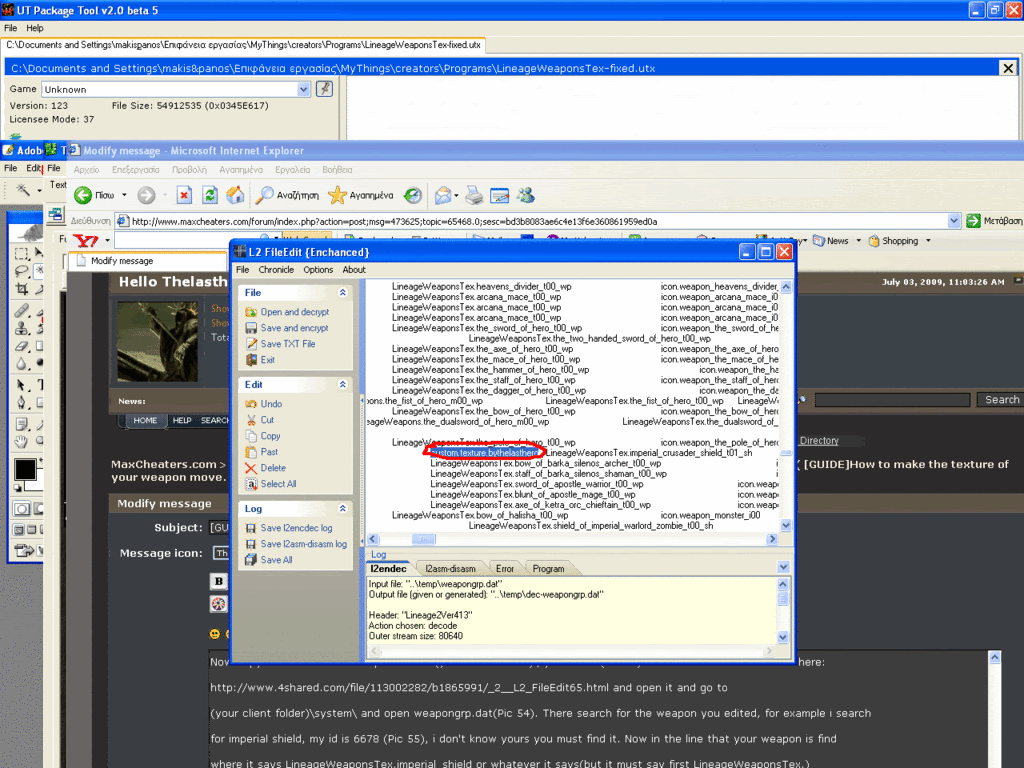Collapse the Log panel section
The width and height of the screenshot is (1024, 768).
coord(343,509)
